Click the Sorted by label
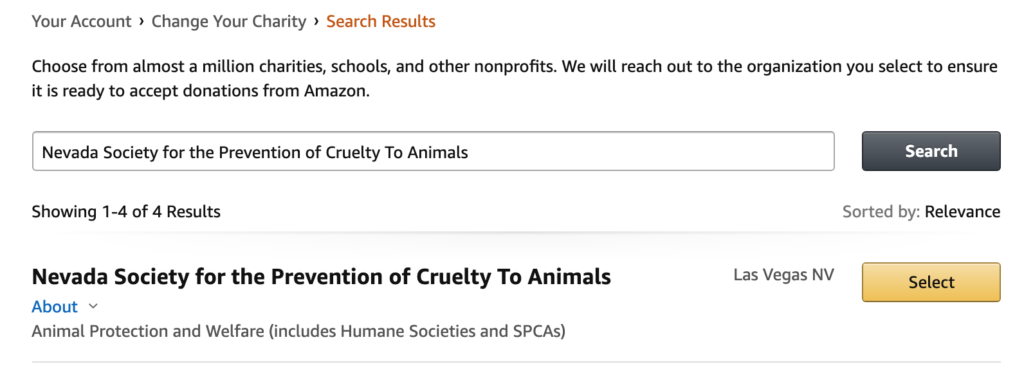 click(x=882, y=212)
